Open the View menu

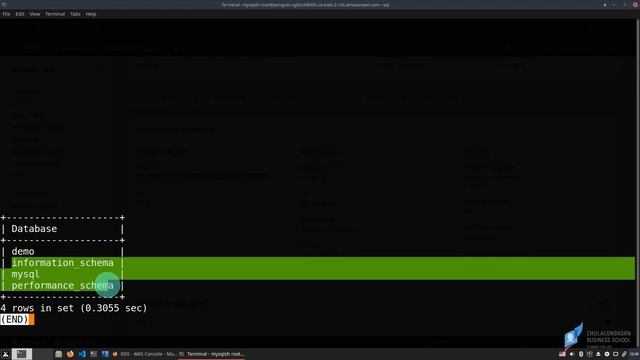(x=35, y=14)
